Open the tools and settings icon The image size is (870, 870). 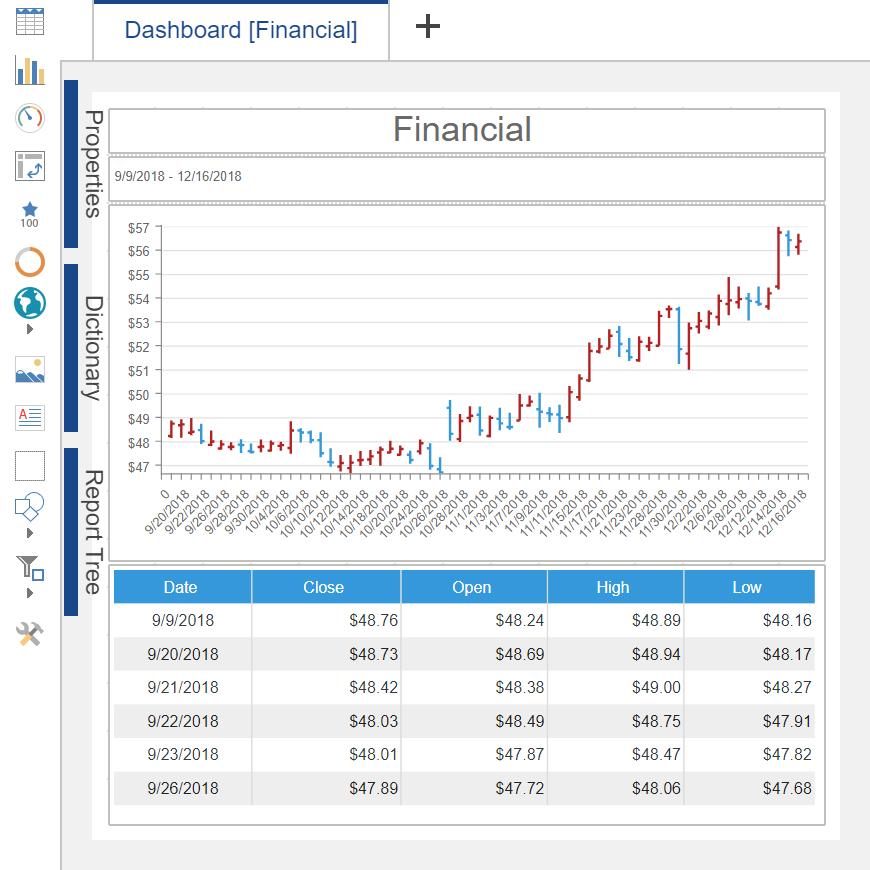pyautogui.click(x=30, y=634)
